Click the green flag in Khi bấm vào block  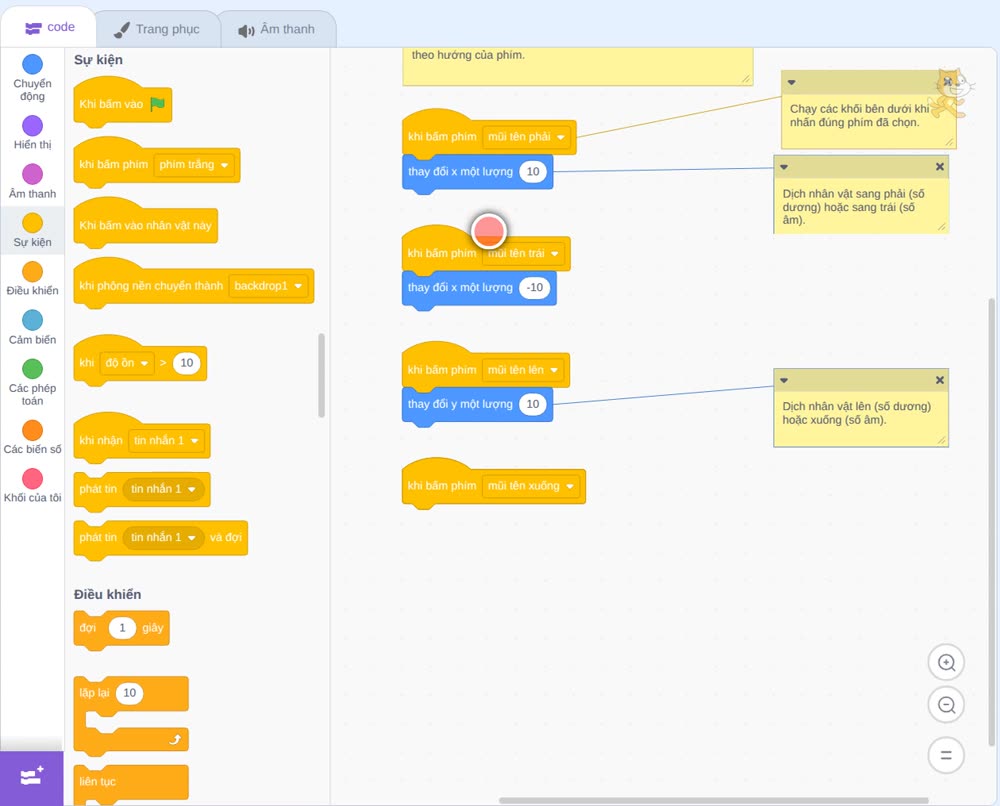click(x=157, y=104)
